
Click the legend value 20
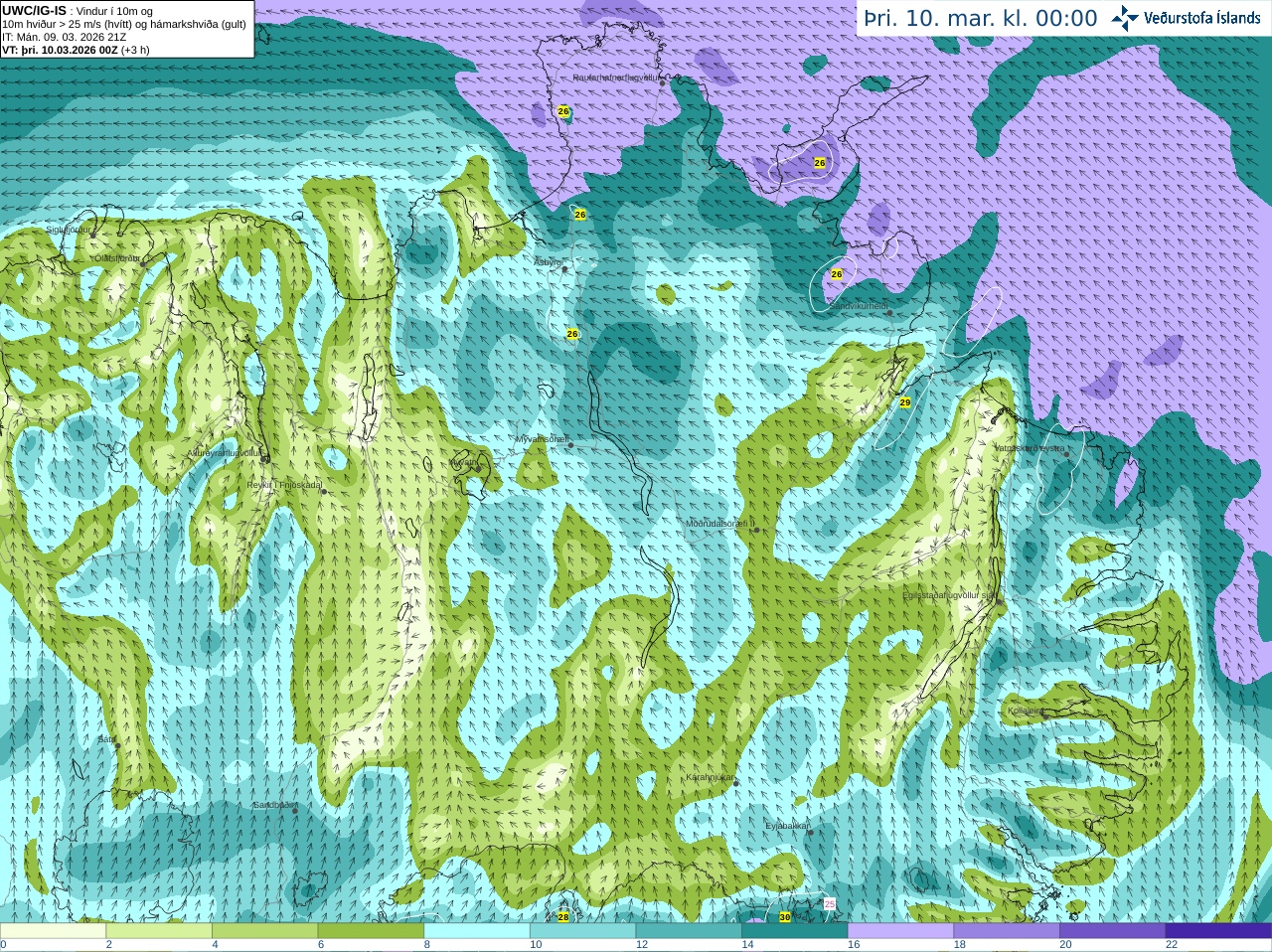(x=1065, y=944)
